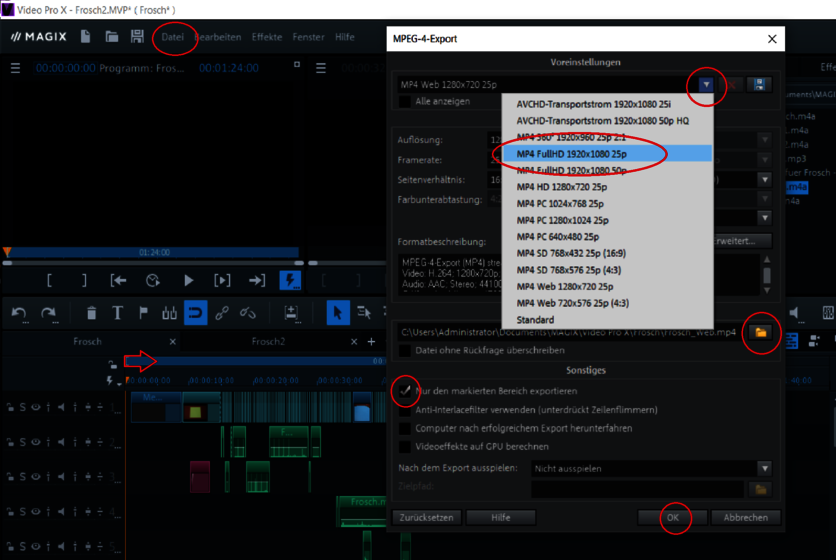This screenshot has width=836, height=560.
Task: Play the marked range
Action: point(222,281)
